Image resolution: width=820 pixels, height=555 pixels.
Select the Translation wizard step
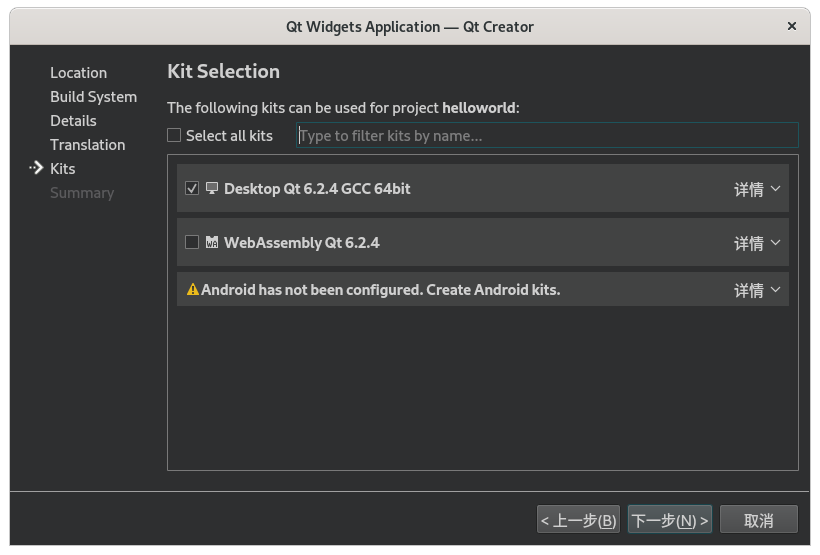click(88, 145)
